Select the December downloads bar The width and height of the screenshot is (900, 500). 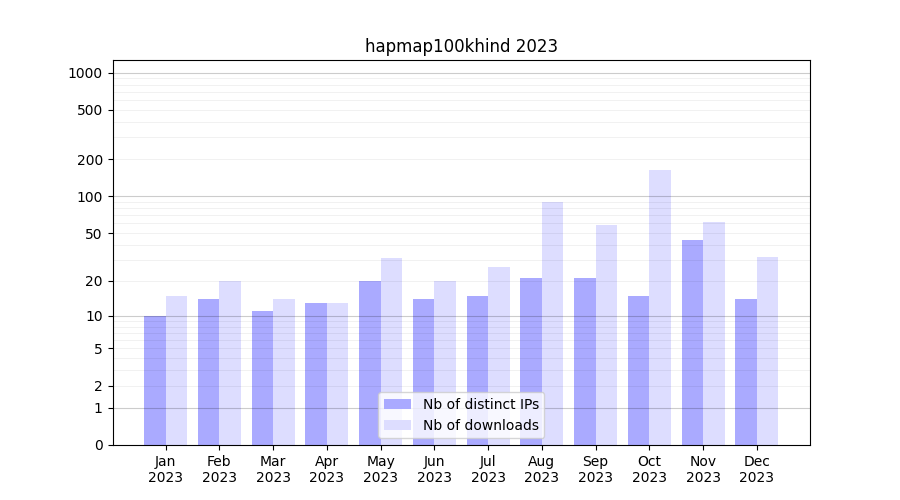click(767, 350)
